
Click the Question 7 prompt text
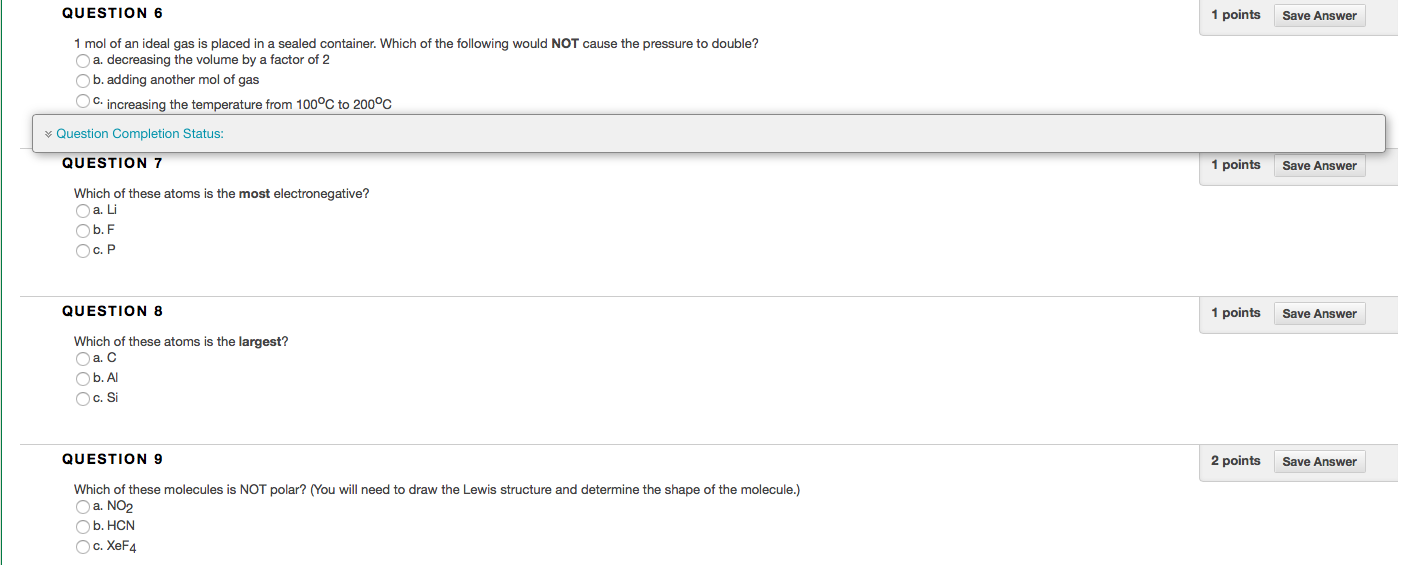(x=228, y=194)
